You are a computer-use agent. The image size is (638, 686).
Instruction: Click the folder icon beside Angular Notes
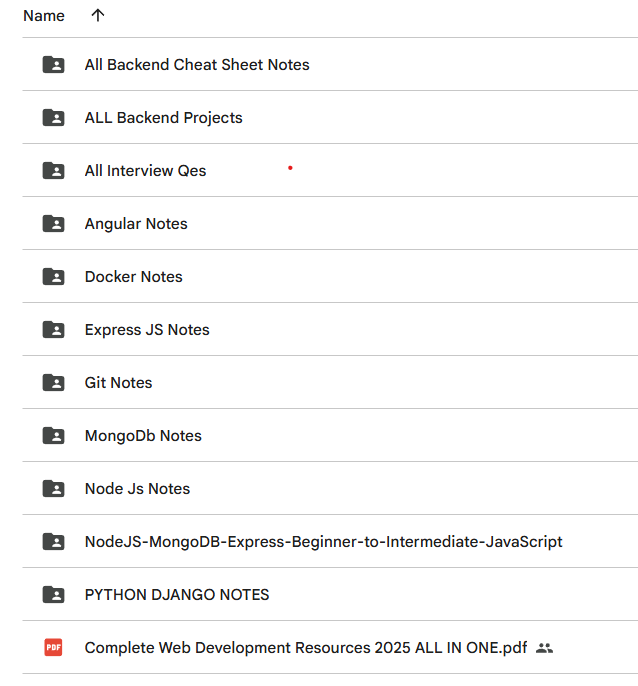click(53, 223)
